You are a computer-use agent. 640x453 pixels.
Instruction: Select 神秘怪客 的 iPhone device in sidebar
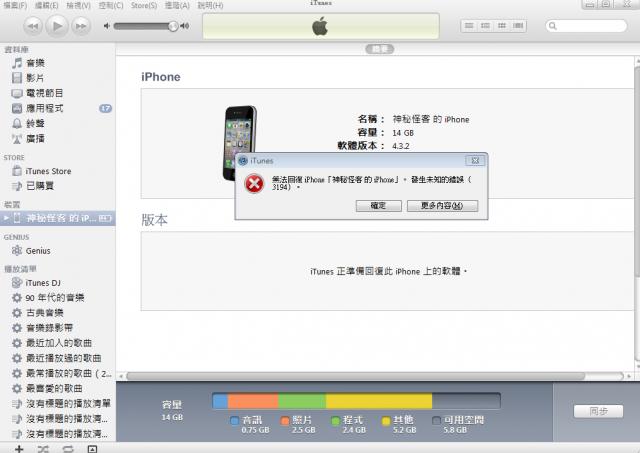[57, 218]
